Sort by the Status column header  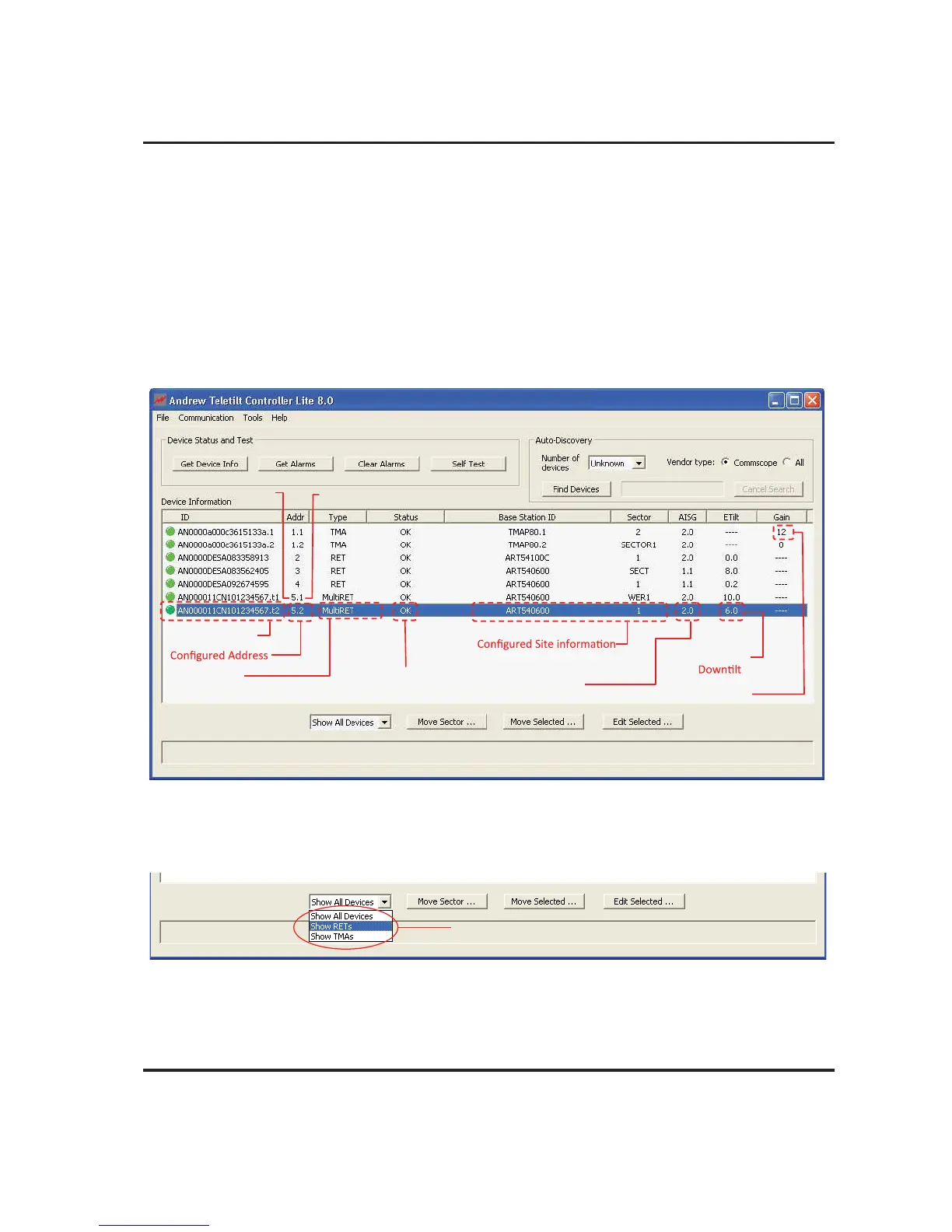coord(405,517)
